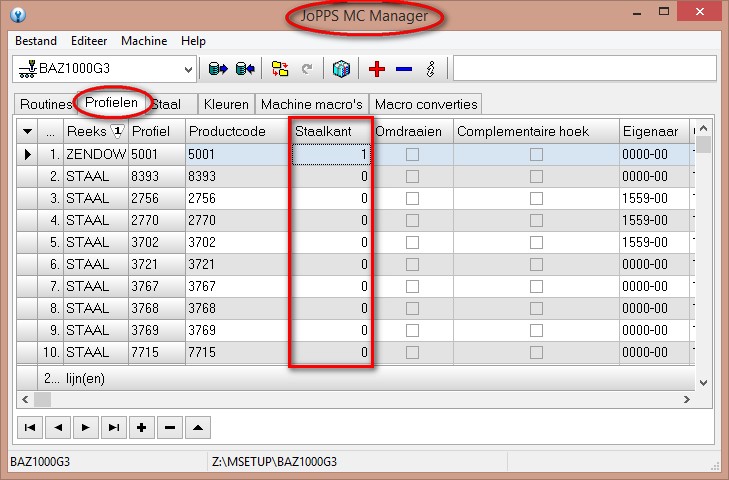Insert record with navigator plus button
The width and height of the screenshot is (729, 480).
(142, 427)
